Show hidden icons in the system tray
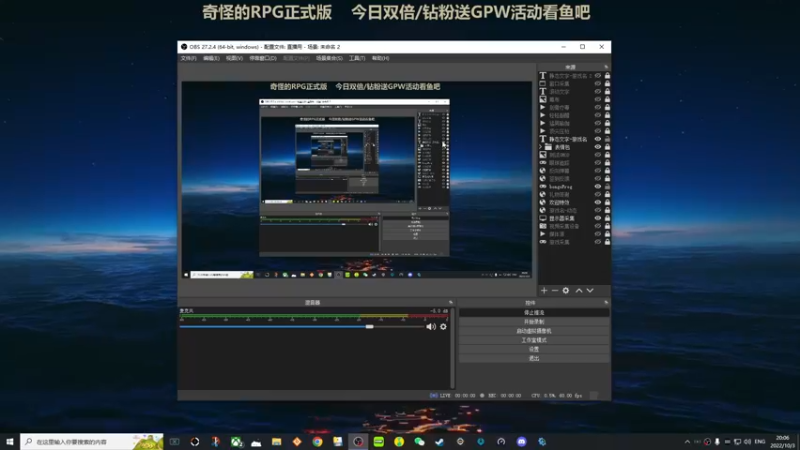Screen dimensions: 800x450 (x=687, y=442)
